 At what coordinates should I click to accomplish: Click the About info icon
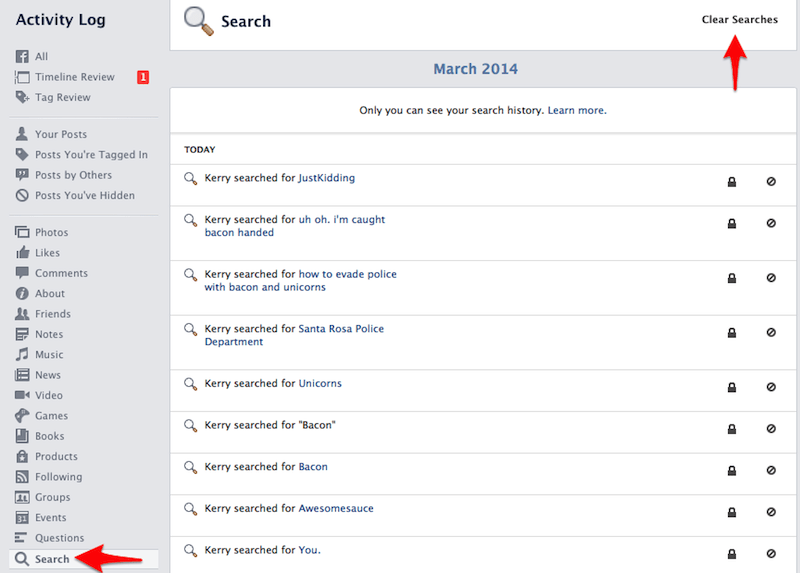22,293
